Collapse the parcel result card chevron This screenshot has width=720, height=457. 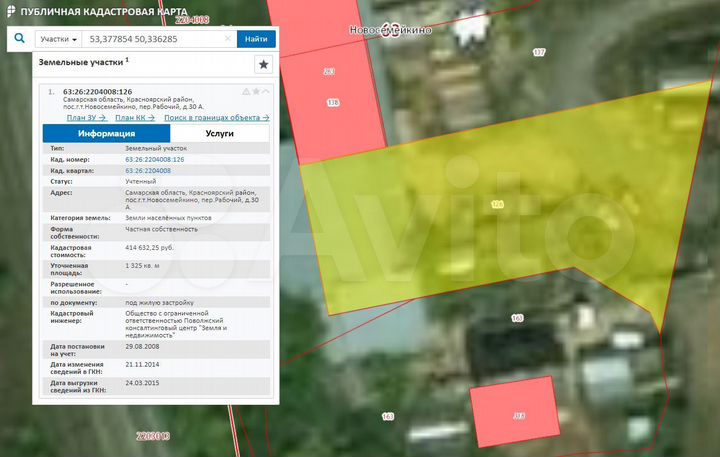coord(266,92)
